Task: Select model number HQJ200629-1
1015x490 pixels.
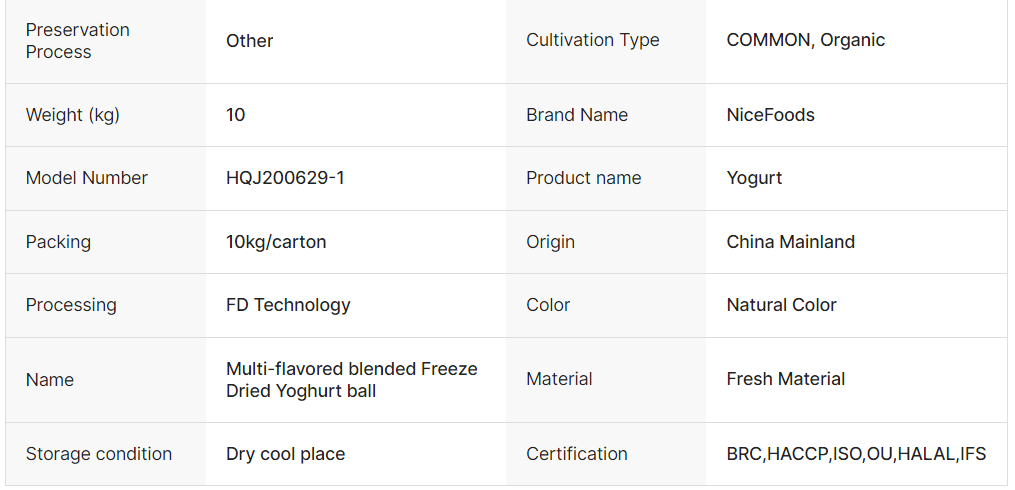Action: pos(285,178)
